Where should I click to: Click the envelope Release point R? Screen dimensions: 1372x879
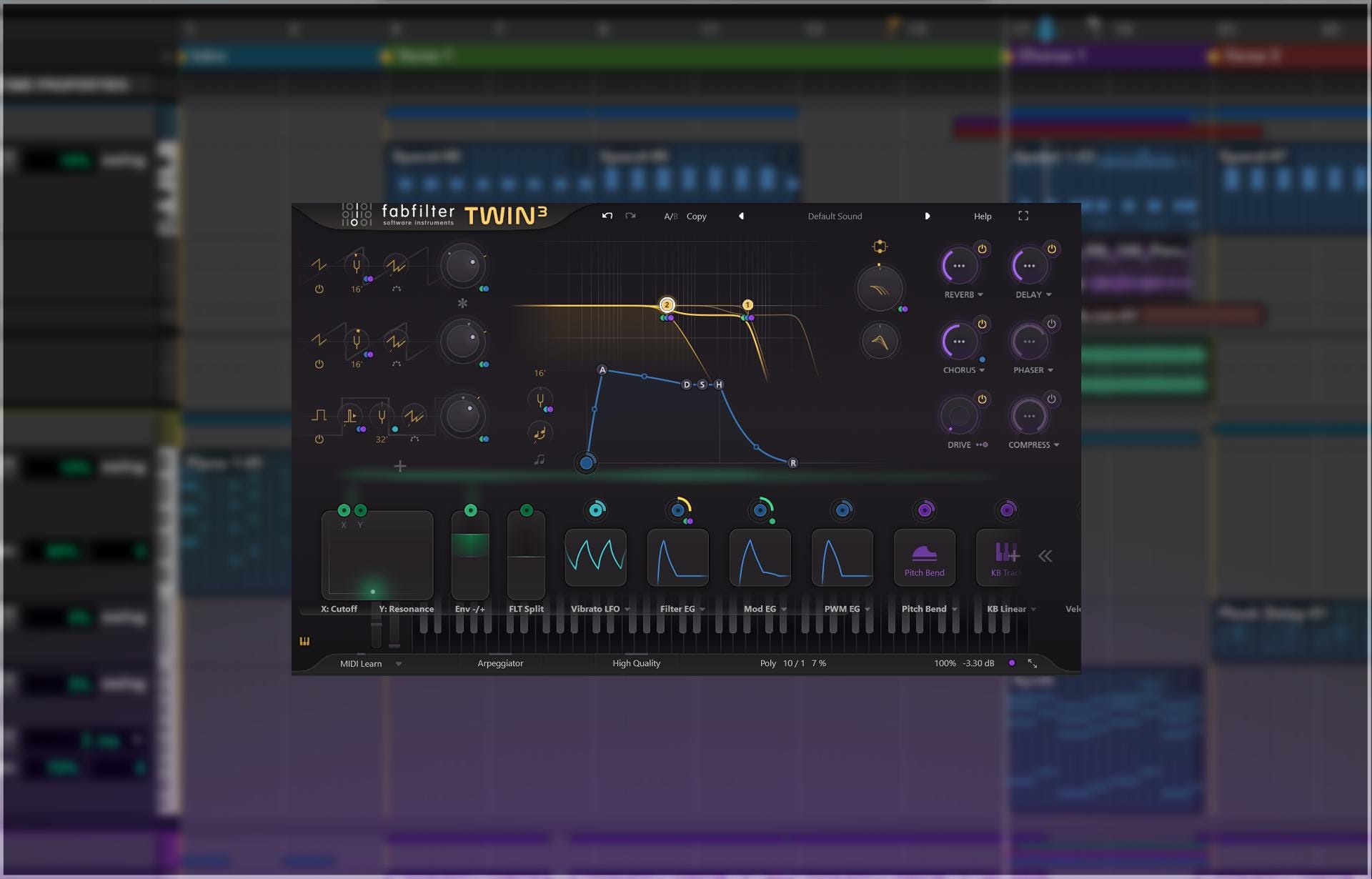pyautogui.click(x=792, y=463)
